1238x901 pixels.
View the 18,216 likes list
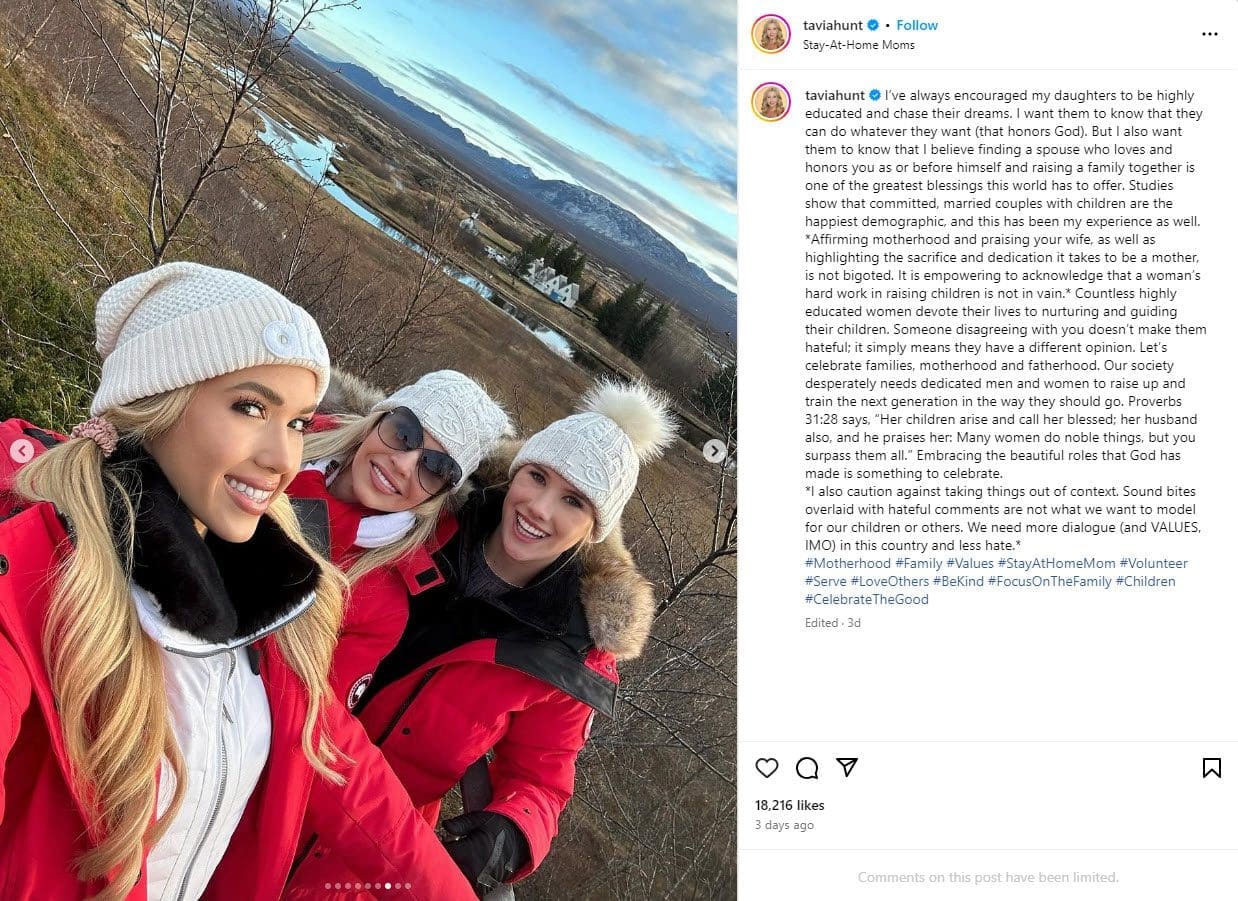[790, 805]
